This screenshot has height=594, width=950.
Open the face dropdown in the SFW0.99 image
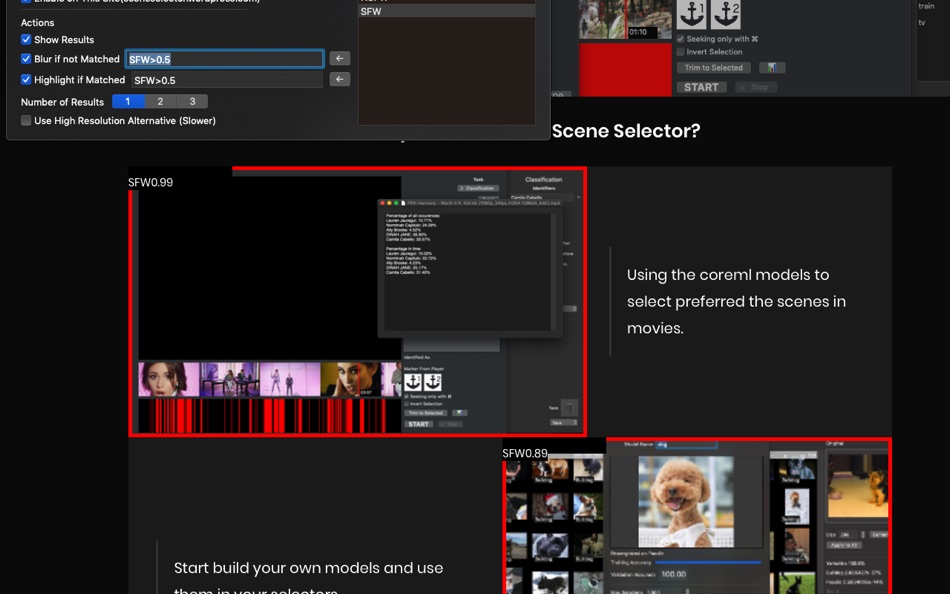(563, 422)
